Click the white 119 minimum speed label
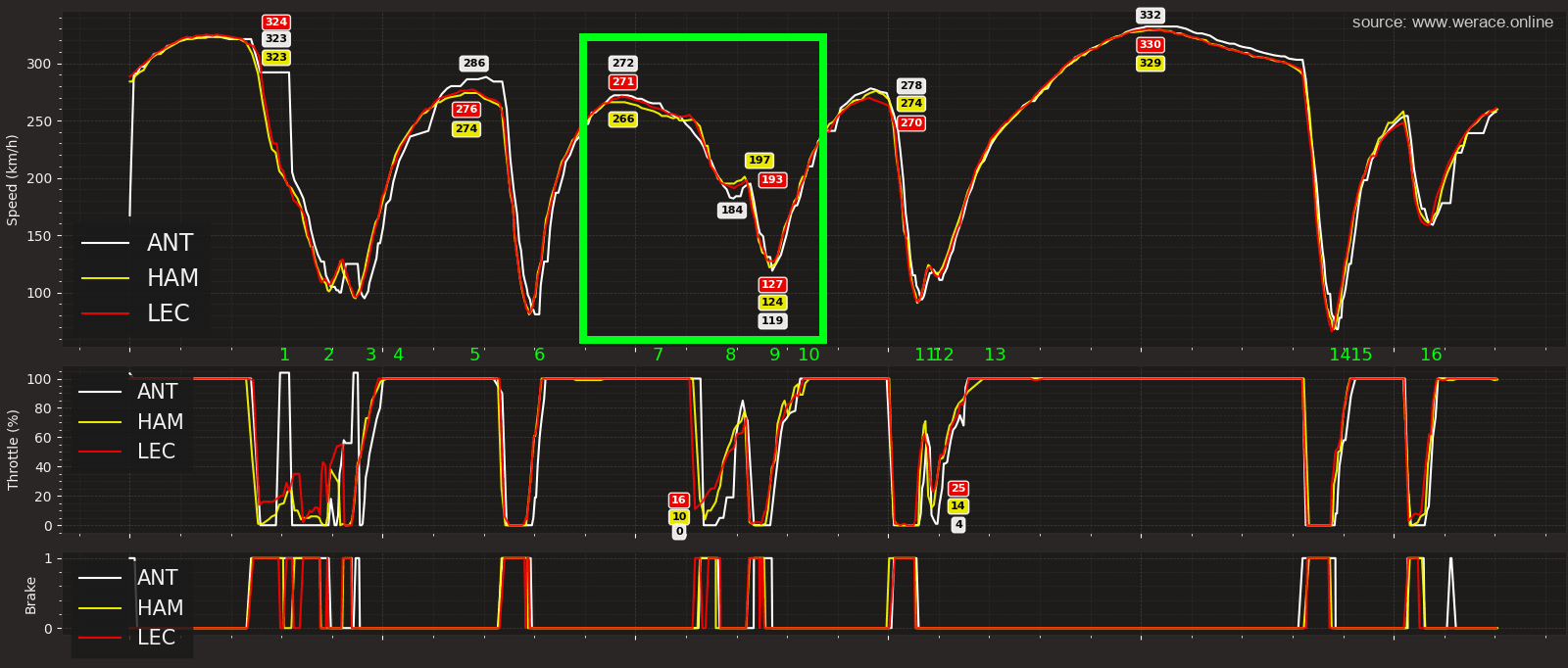 [x=772, y=321]
